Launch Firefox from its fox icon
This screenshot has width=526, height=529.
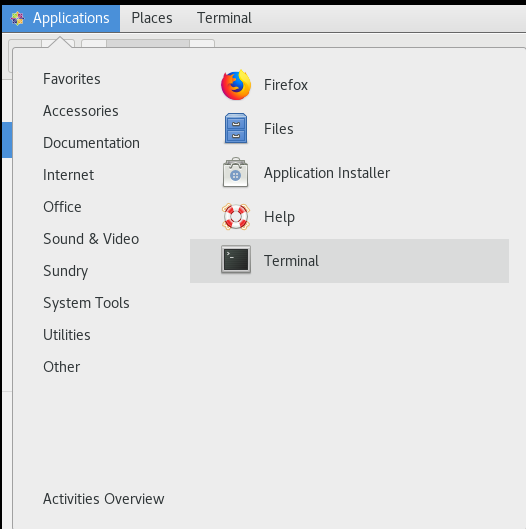pos(236,85)
